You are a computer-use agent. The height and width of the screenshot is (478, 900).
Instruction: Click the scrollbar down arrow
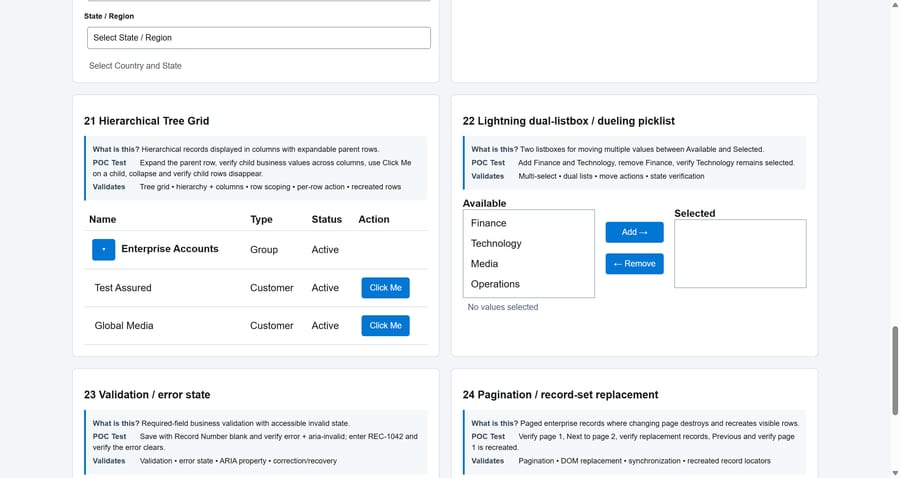coord(894,473)
